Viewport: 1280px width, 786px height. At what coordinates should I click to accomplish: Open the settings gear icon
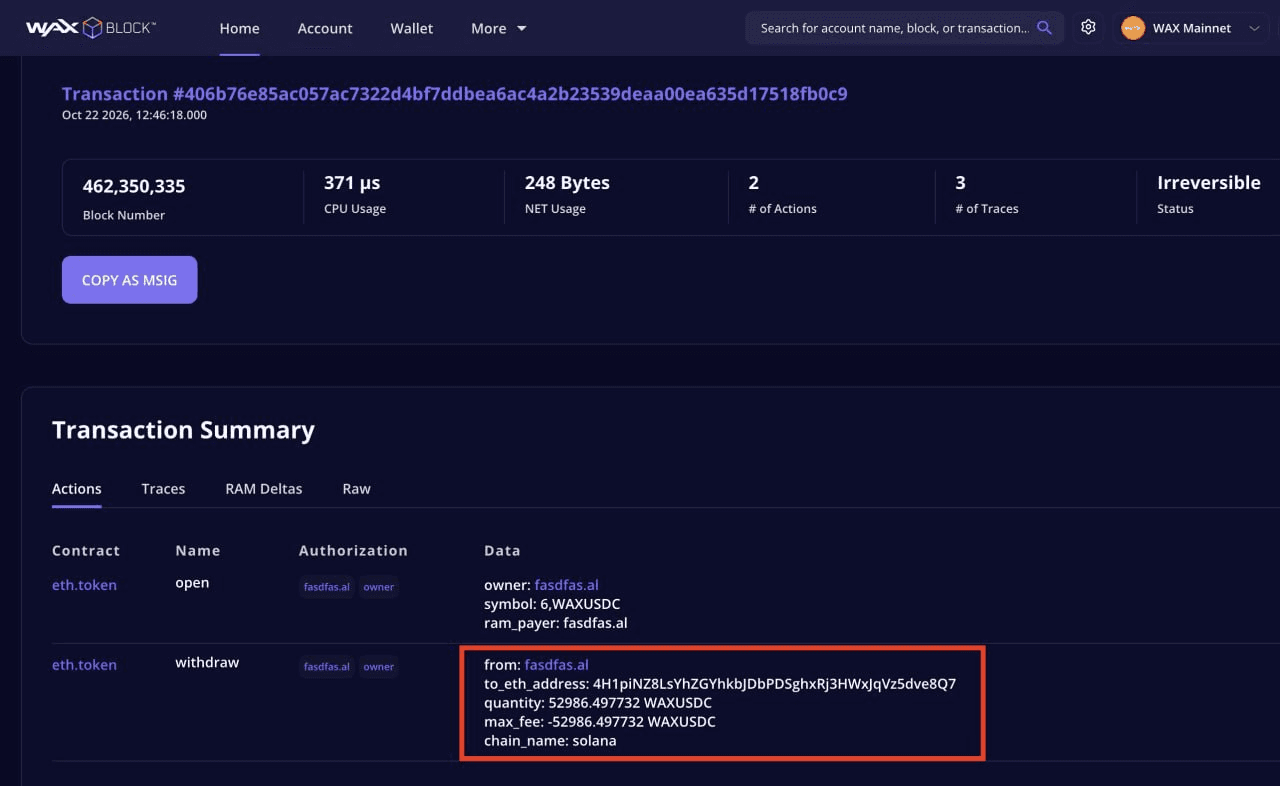(x=1089, y=28)
